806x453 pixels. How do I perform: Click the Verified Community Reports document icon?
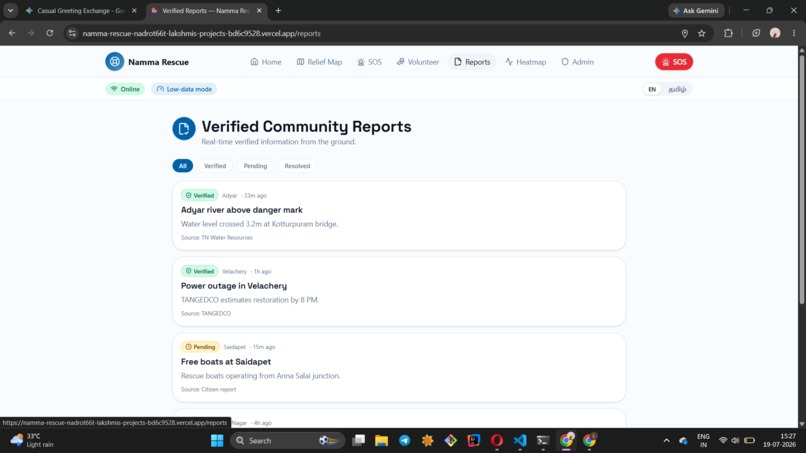184,129
